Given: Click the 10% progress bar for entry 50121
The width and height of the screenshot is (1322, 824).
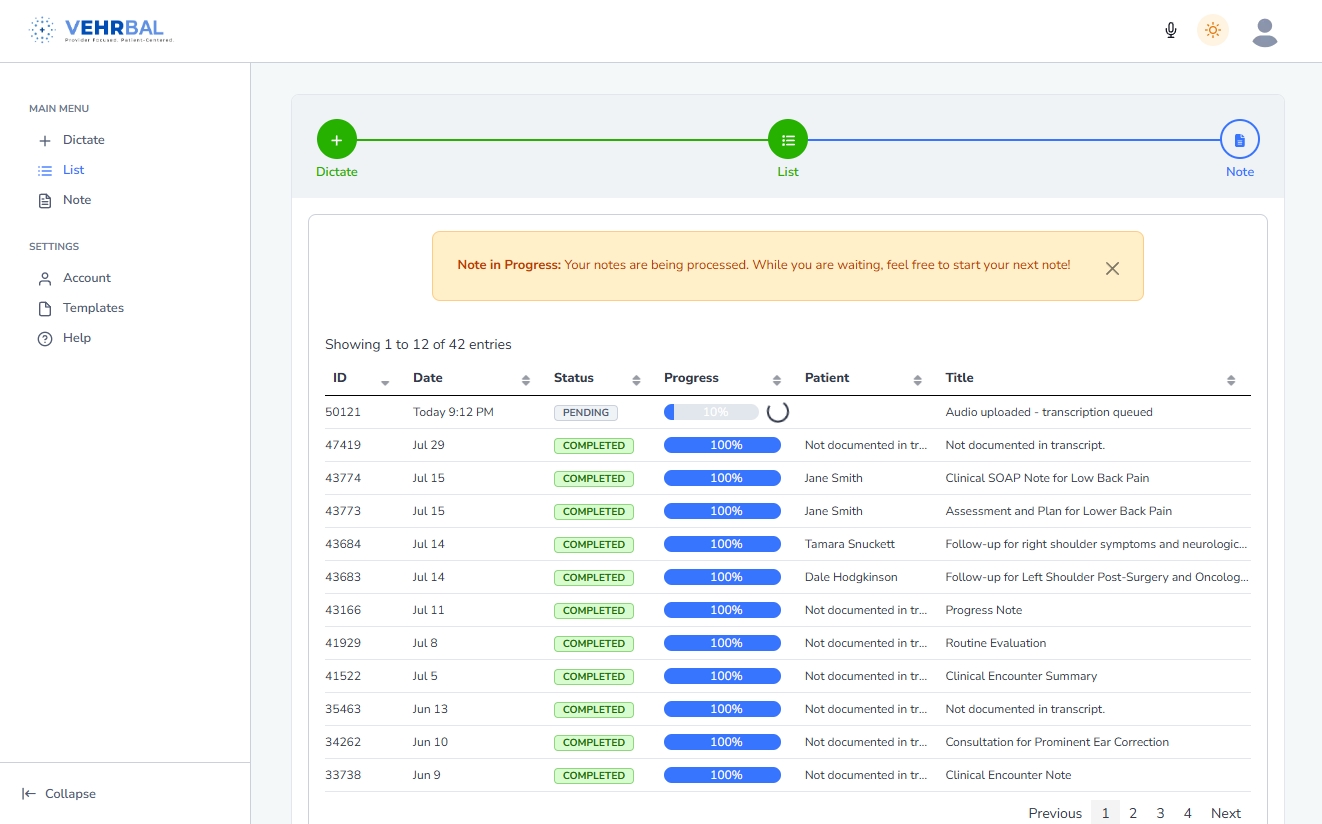Looking at the screenshot, I should pos(711,412).
